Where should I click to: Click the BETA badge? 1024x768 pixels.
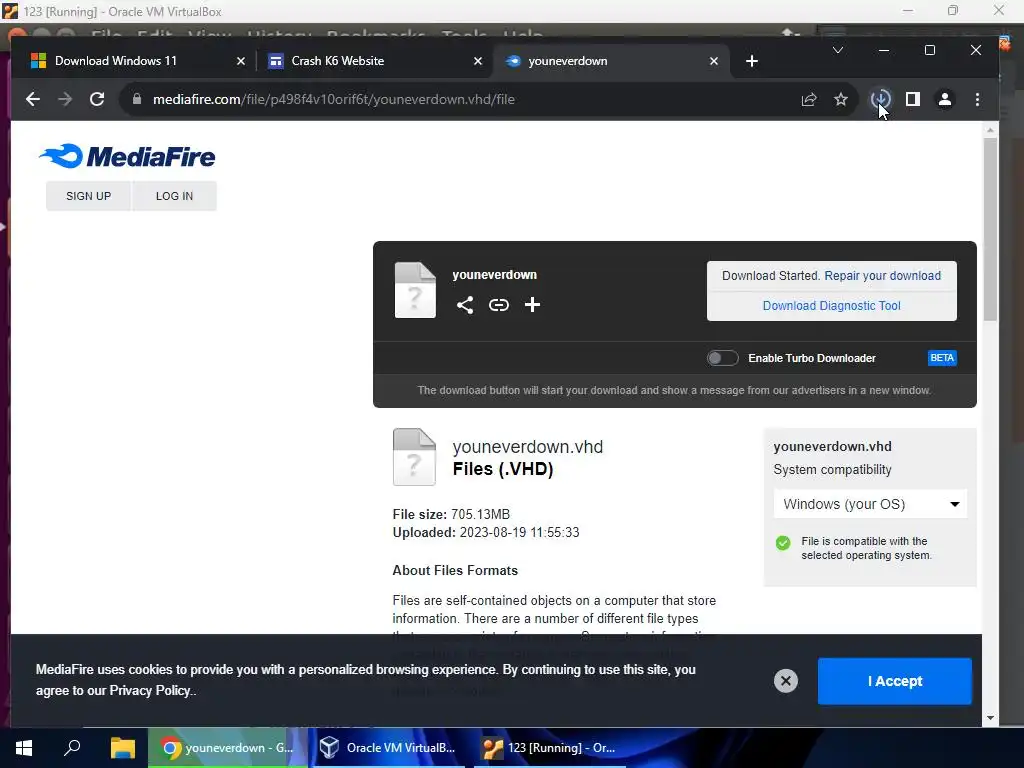click(942, 358)
